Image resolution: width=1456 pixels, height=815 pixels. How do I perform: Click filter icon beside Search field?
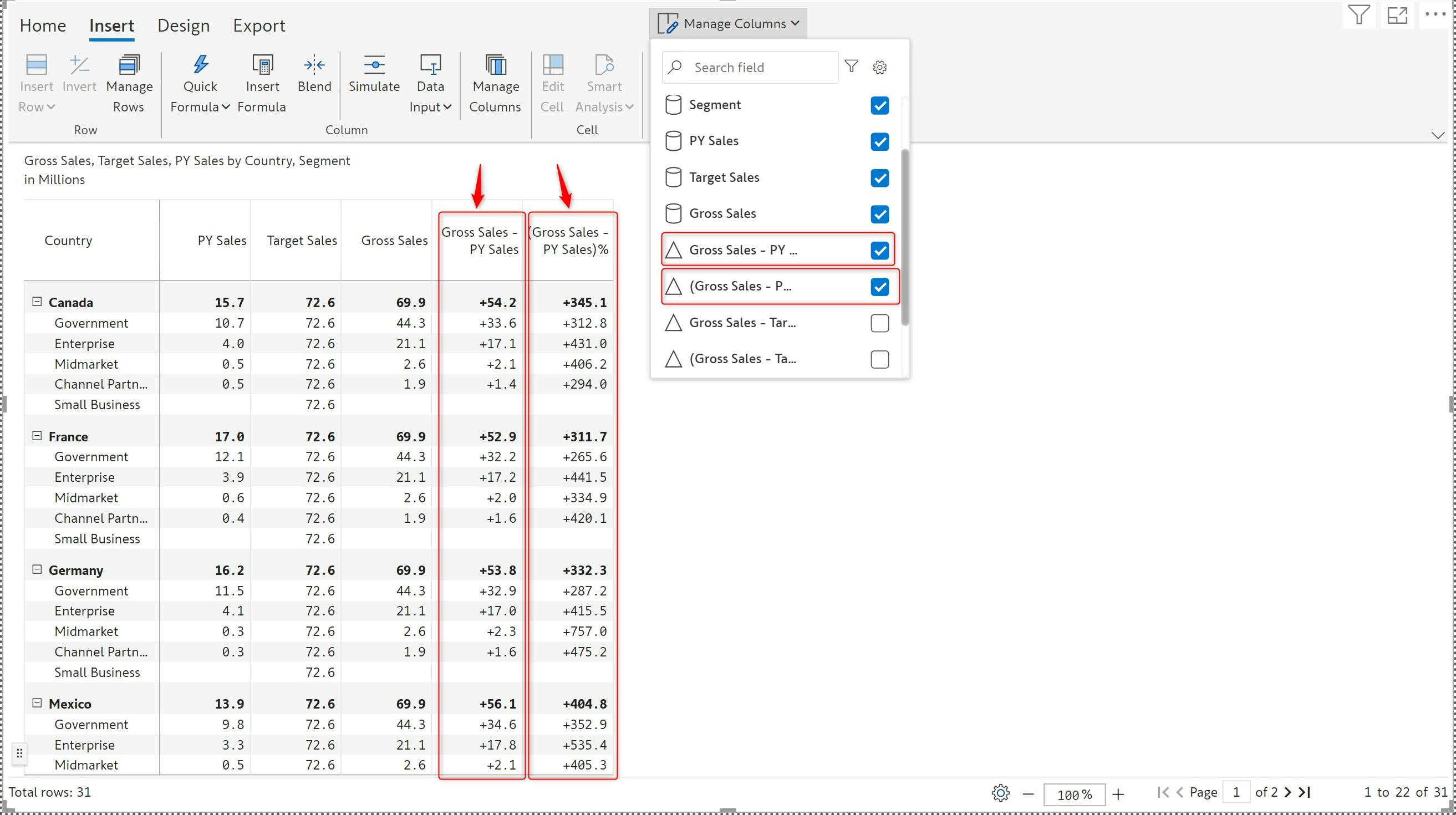[851, 67]
